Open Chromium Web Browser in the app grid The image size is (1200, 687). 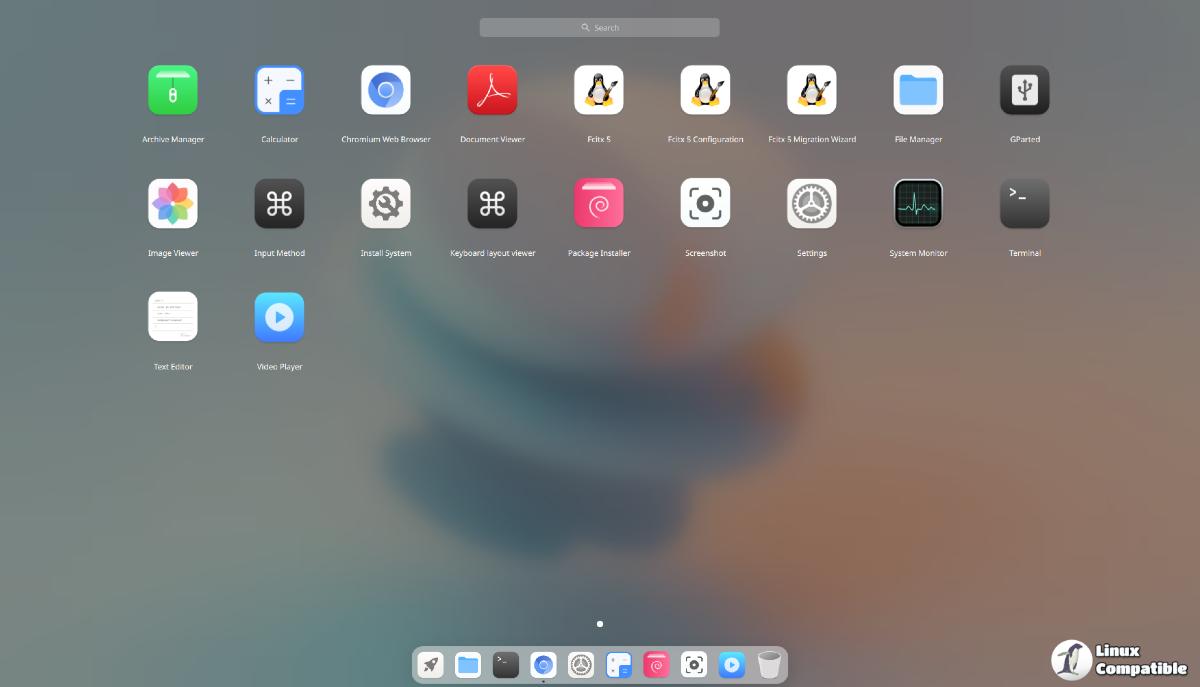[x=386, y=91]
